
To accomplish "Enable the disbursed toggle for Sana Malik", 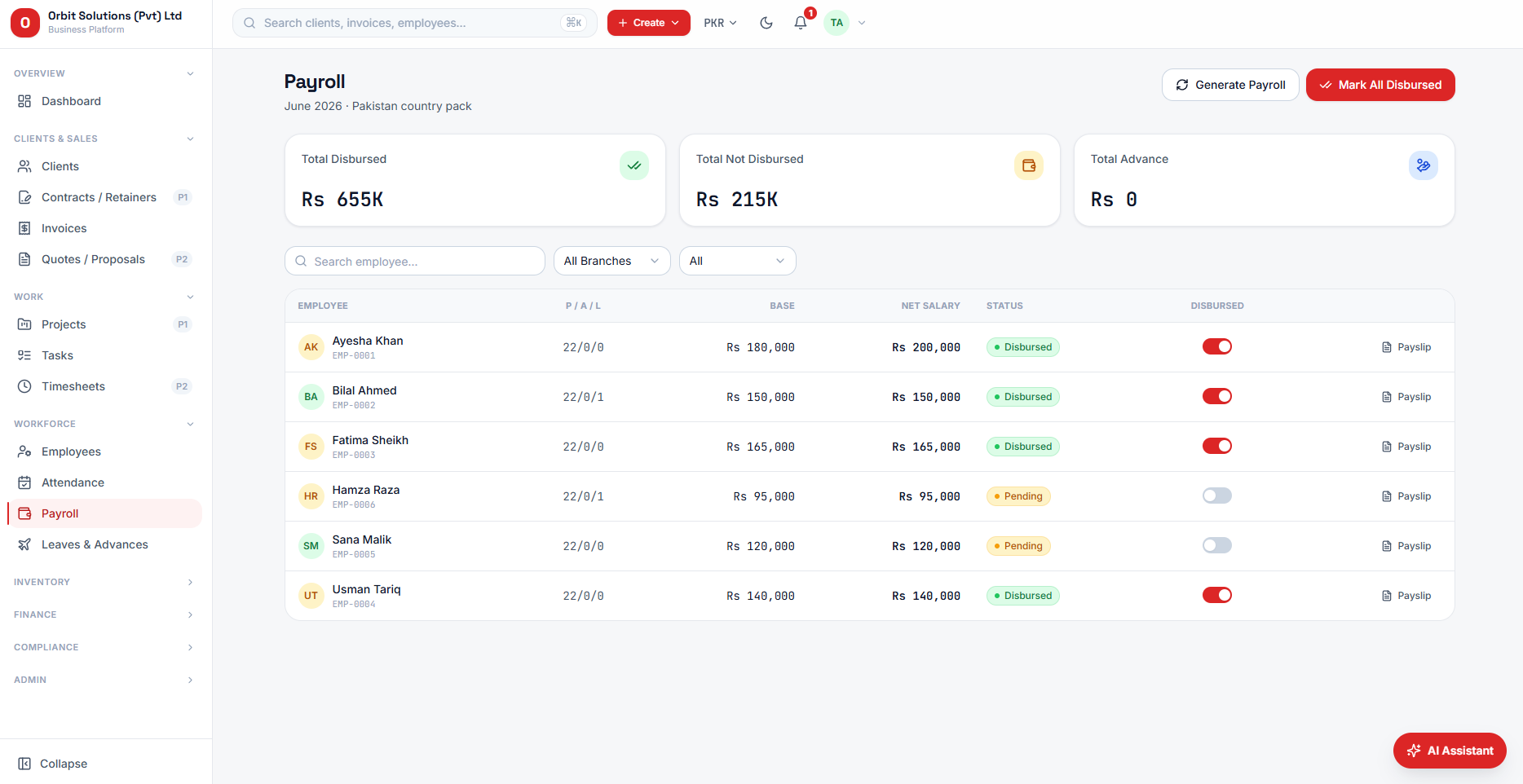I will [1217, 545].
